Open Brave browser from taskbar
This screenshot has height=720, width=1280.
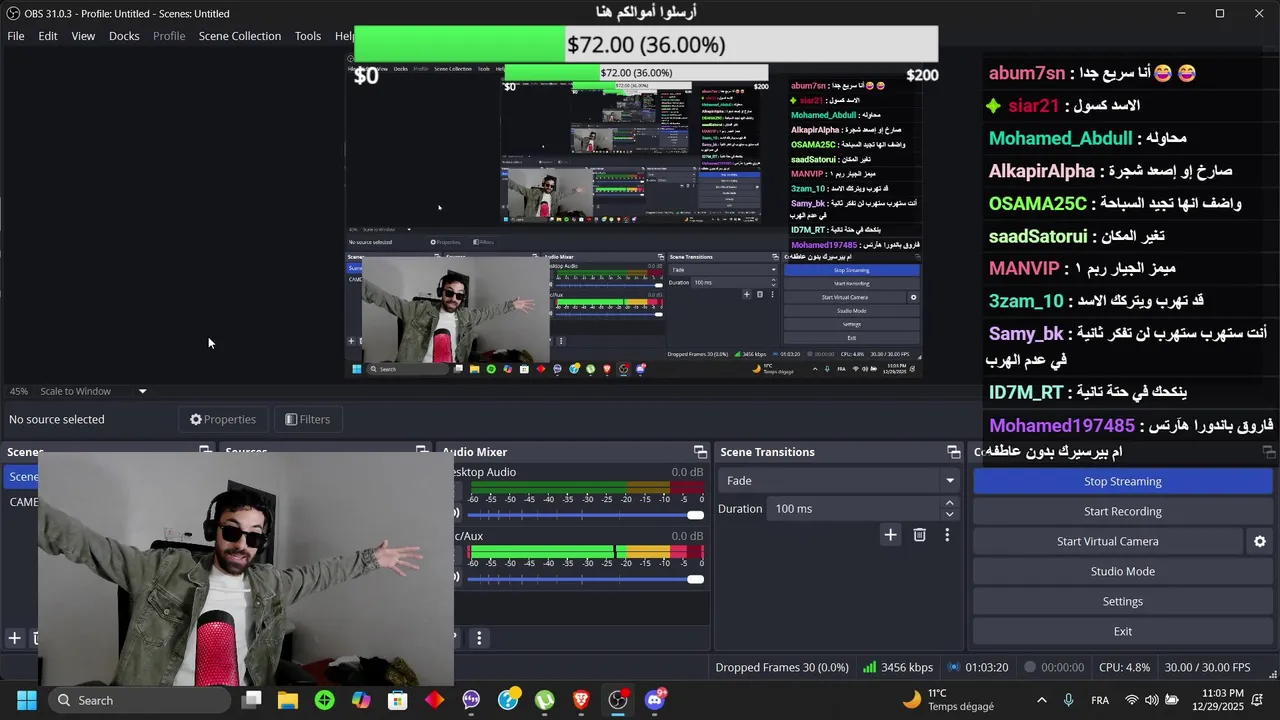pos(581,700)
